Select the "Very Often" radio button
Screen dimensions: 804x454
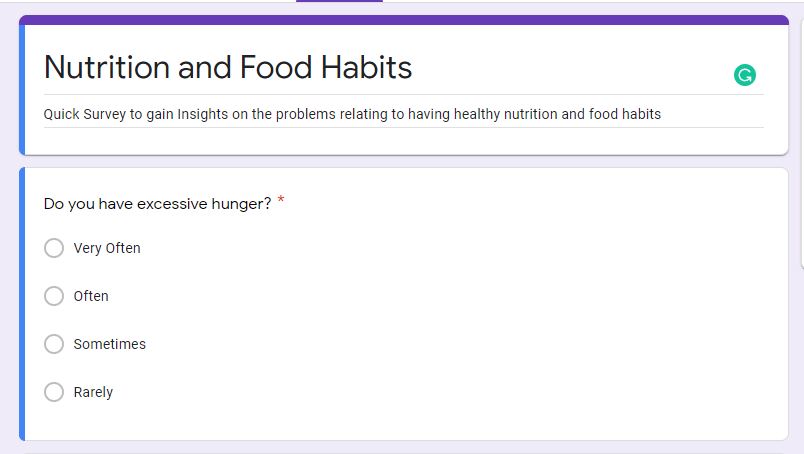click(54, 248)
